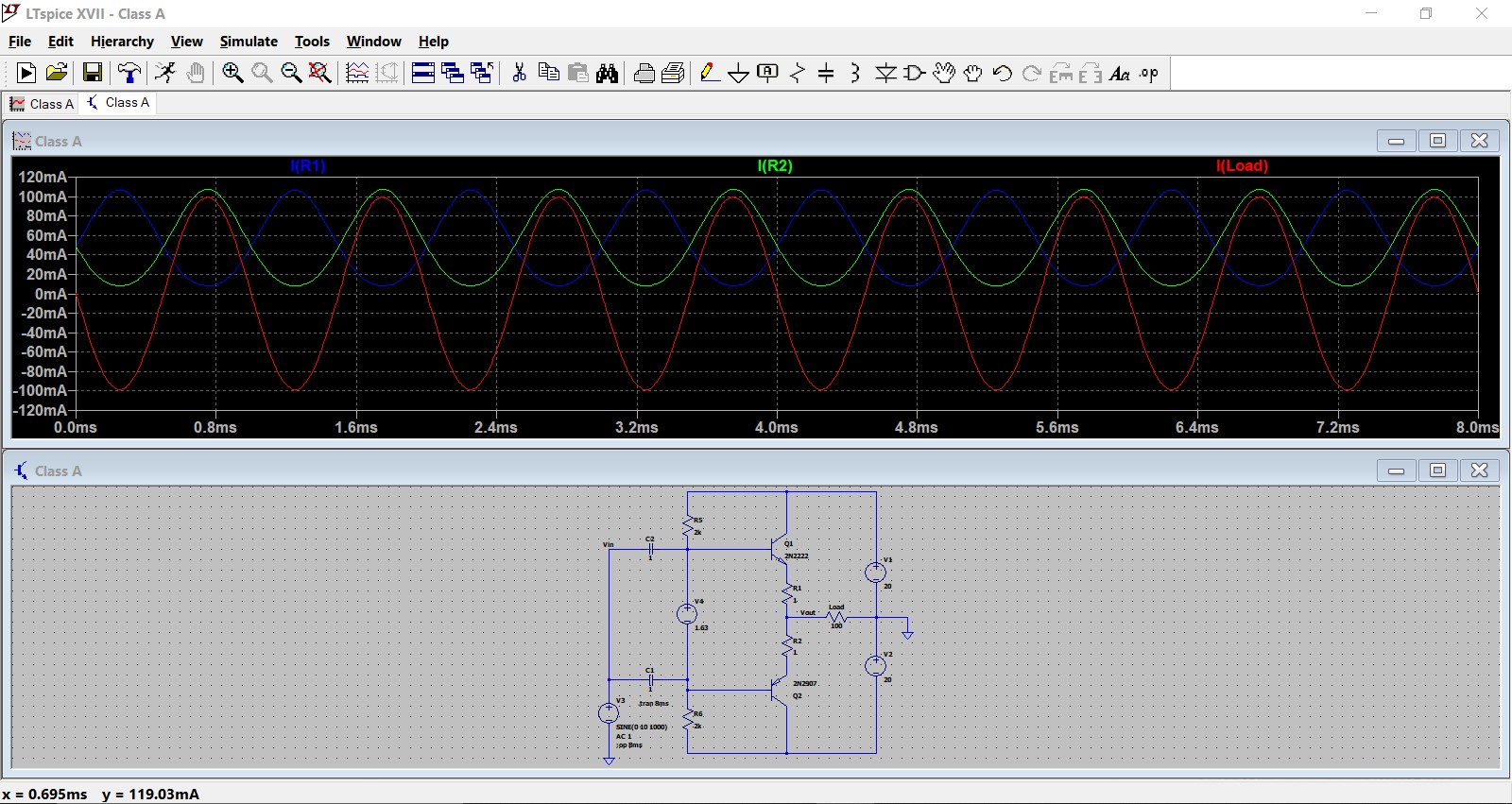
Task: Open the Hierarchy menu
Action: click(122, 42)
